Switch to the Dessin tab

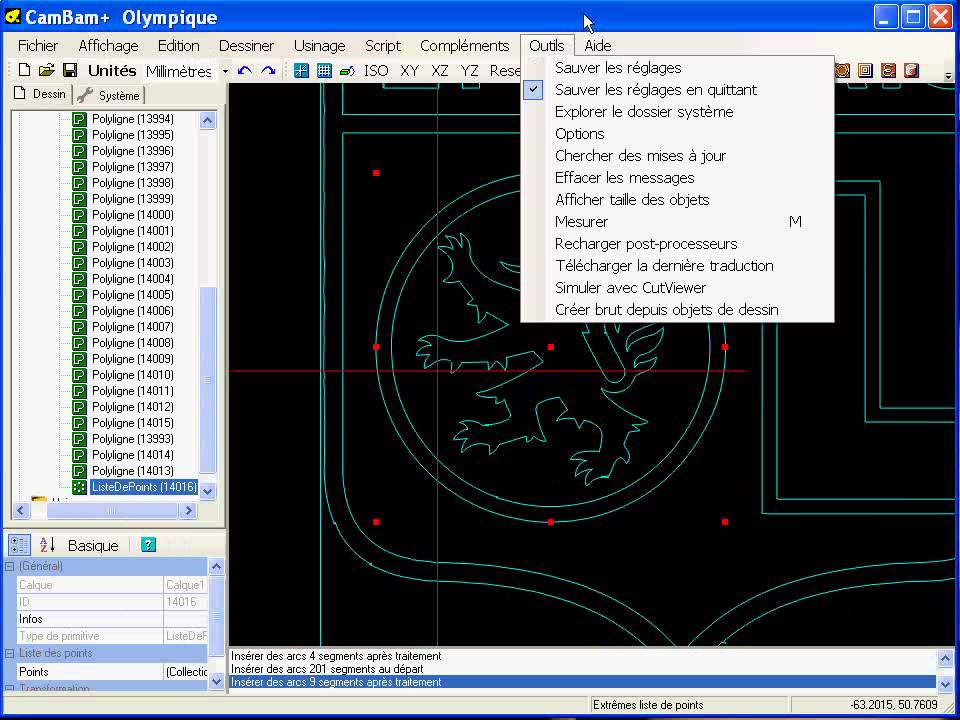tap(40, 94)
